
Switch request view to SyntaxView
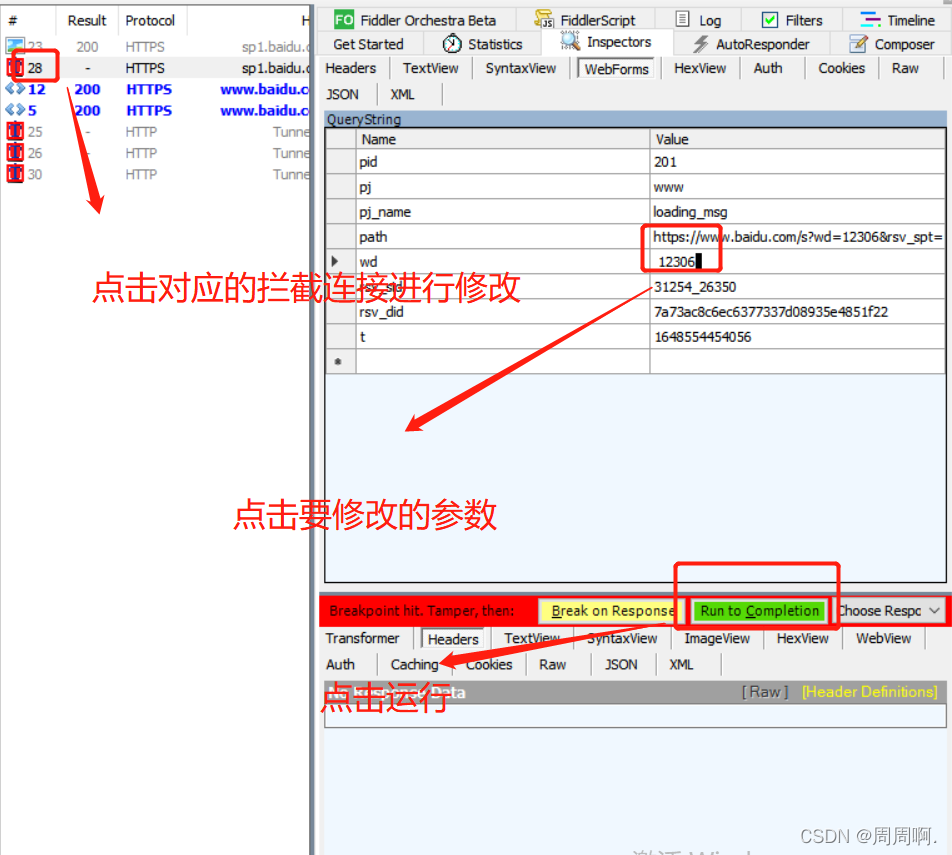pyautogui.click(x=520, y=68)
